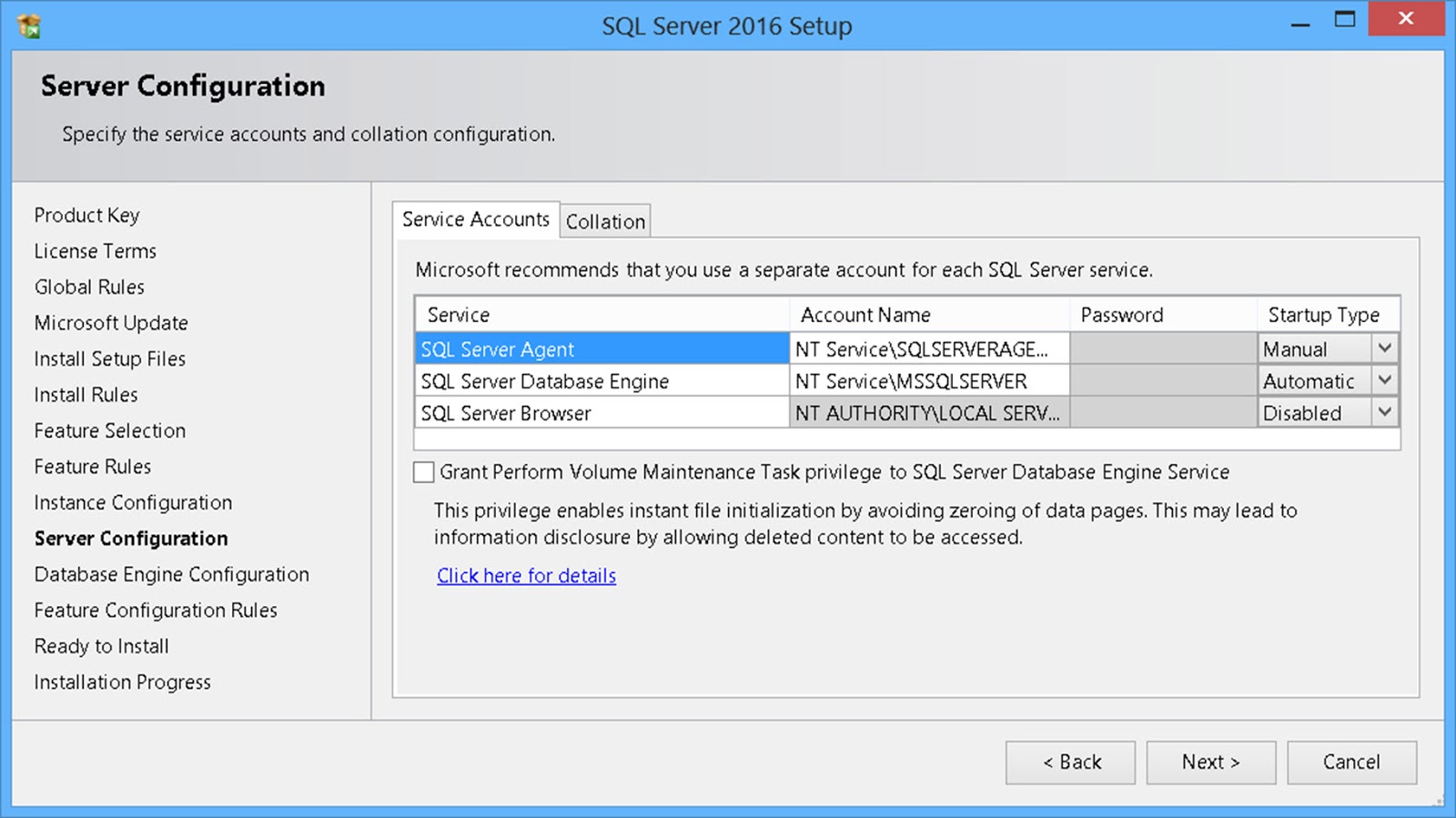Maximize the SQL Server 2016 Setup window
The image size is (1456, 818).
tap(1345, 19)
